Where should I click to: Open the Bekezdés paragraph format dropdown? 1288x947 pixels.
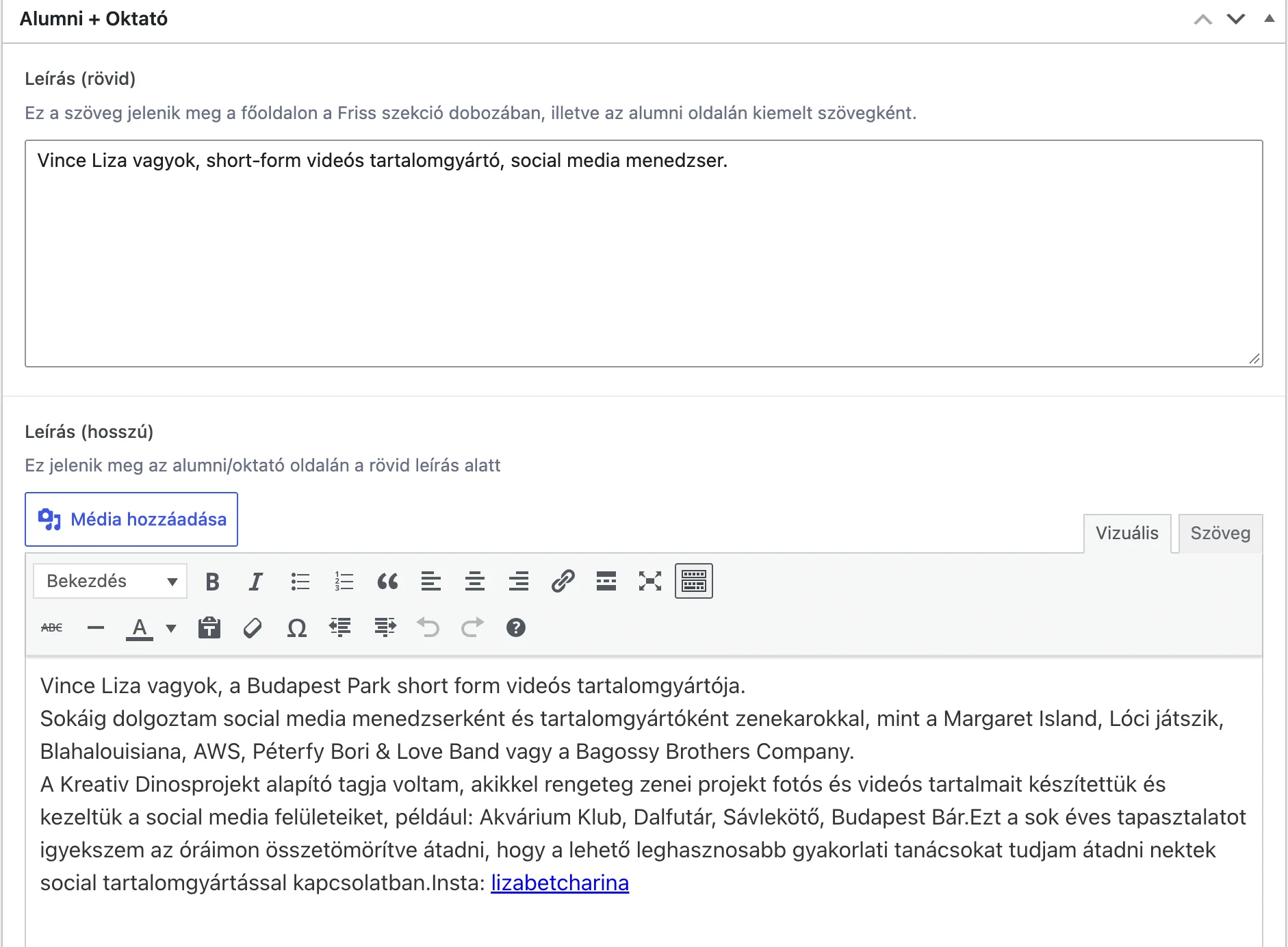click(x=110, y=582)
